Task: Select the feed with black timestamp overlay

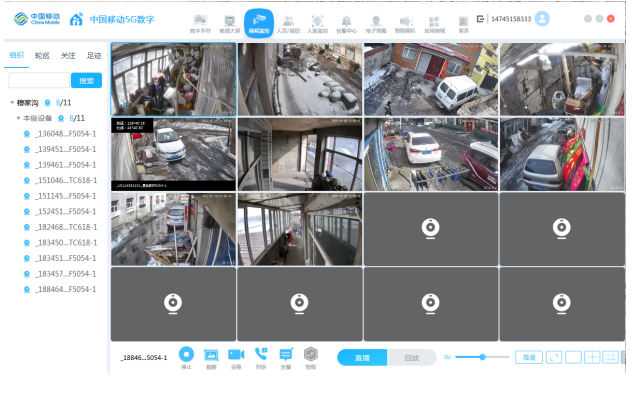Action: (x=173, y=154)
